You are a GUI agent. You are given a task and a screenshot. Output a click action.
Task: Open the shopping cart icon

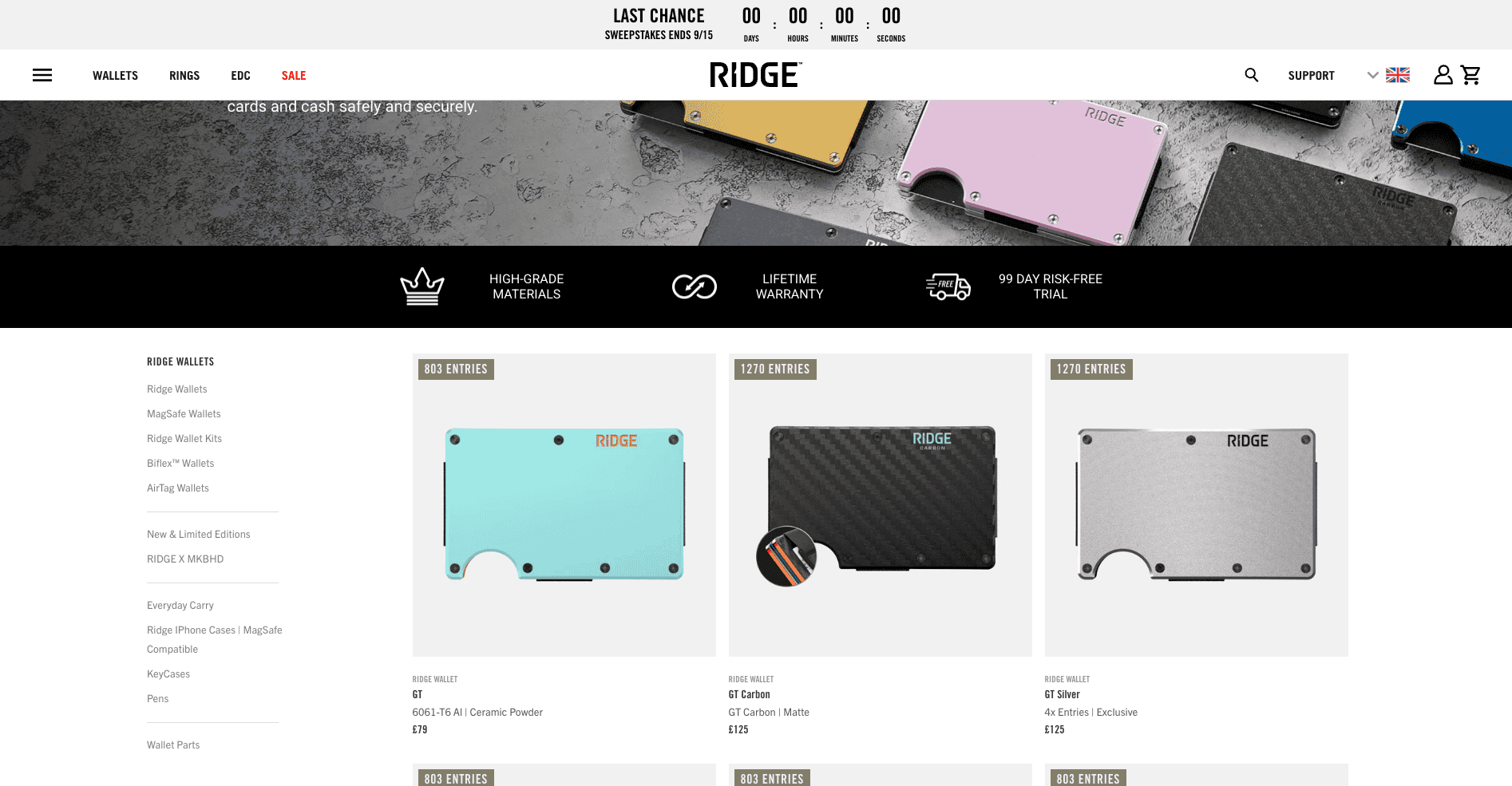(1470, 75)
